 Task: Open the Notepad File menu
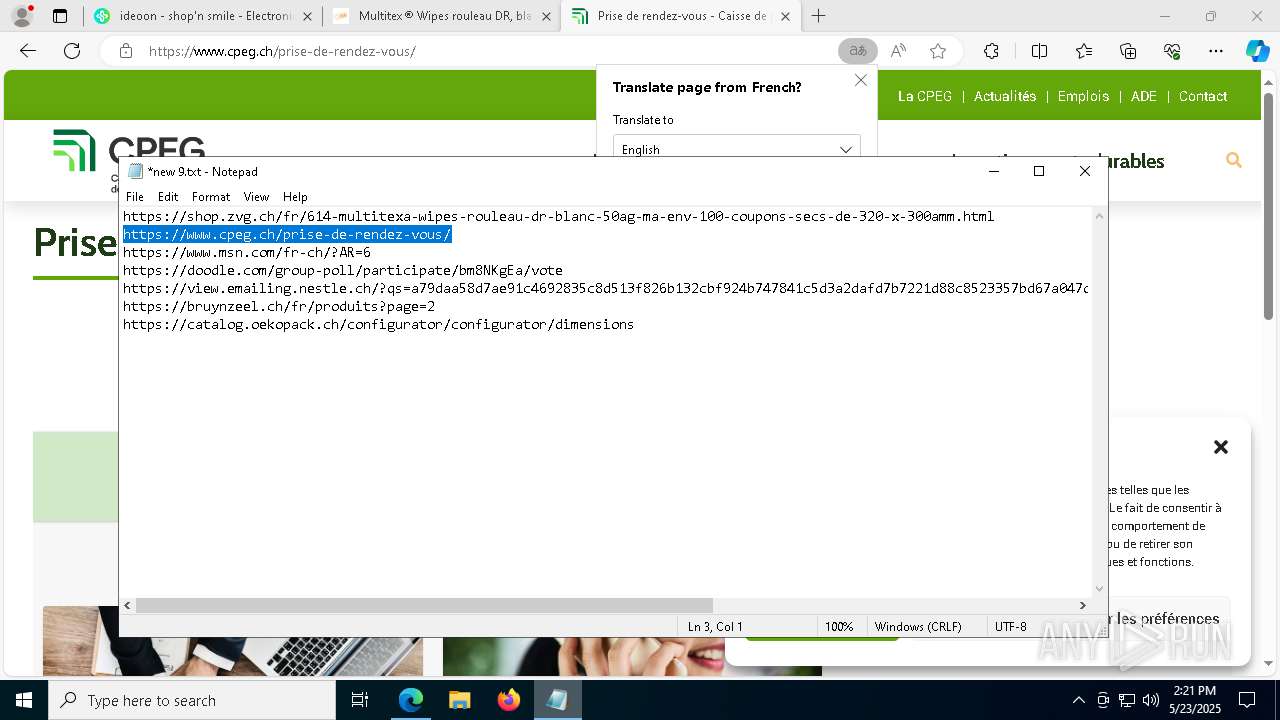[135, 197]
